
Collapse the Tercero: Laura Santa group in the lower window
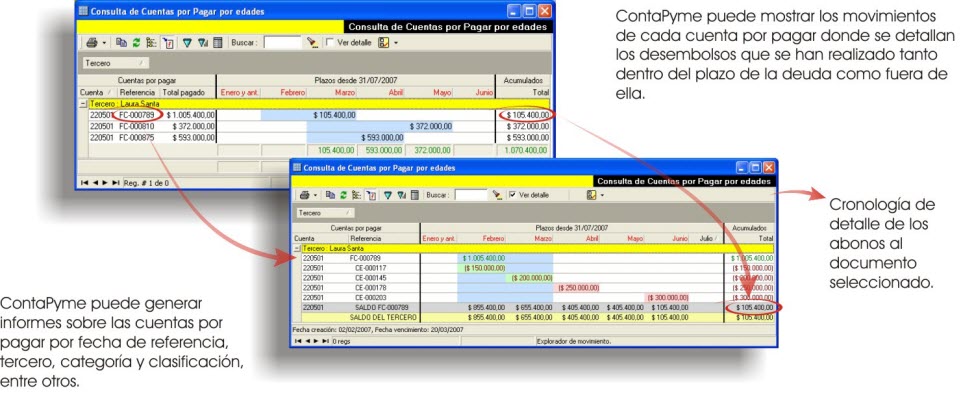(298, 249)
